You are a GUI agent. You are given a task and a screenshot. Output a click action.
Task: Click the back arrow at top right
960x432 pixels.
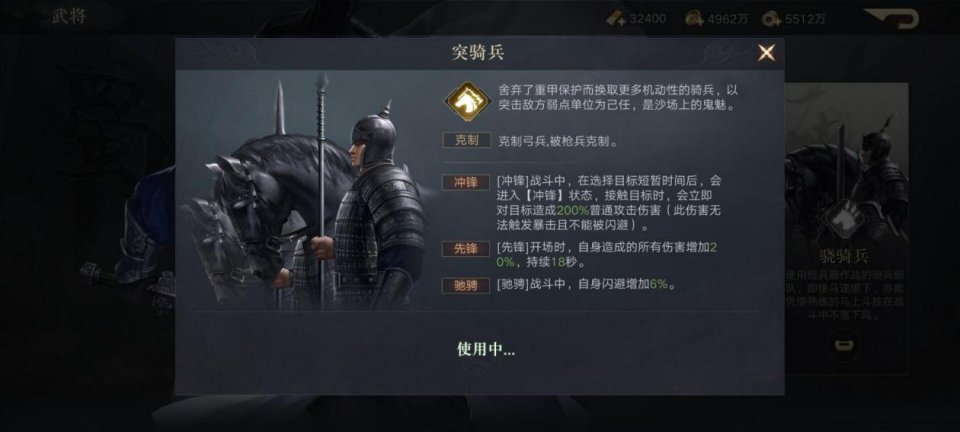(892, 18)
